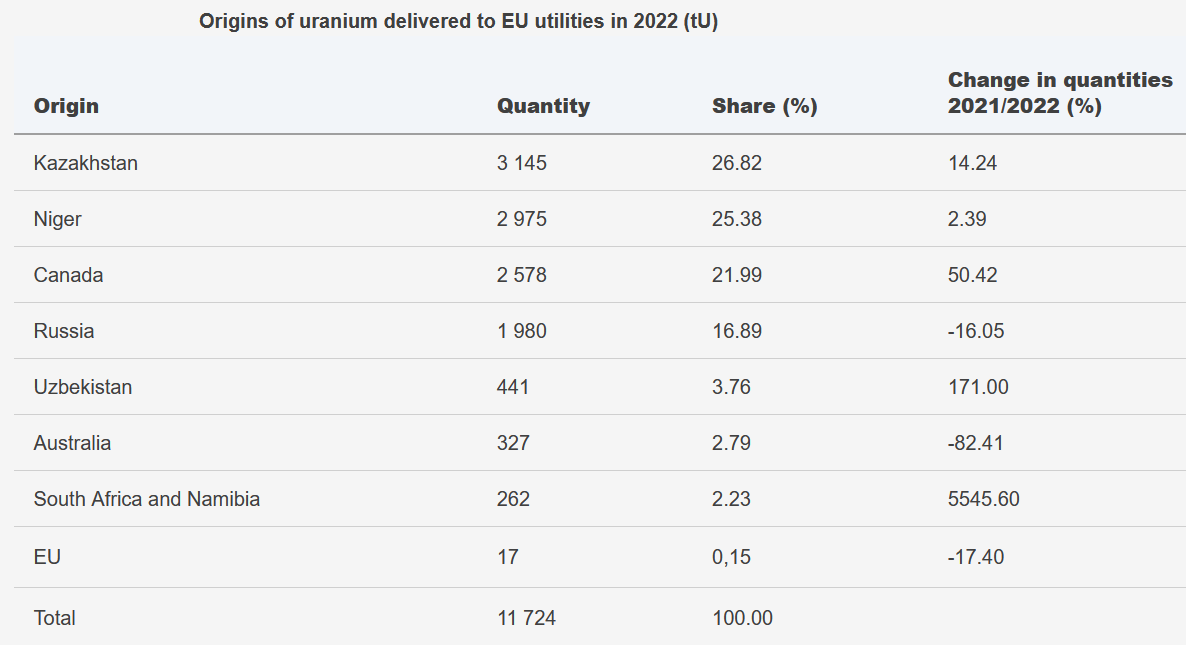
Task: Click the Origin column header
Action: pyautogui.click(x=66, y=106)
